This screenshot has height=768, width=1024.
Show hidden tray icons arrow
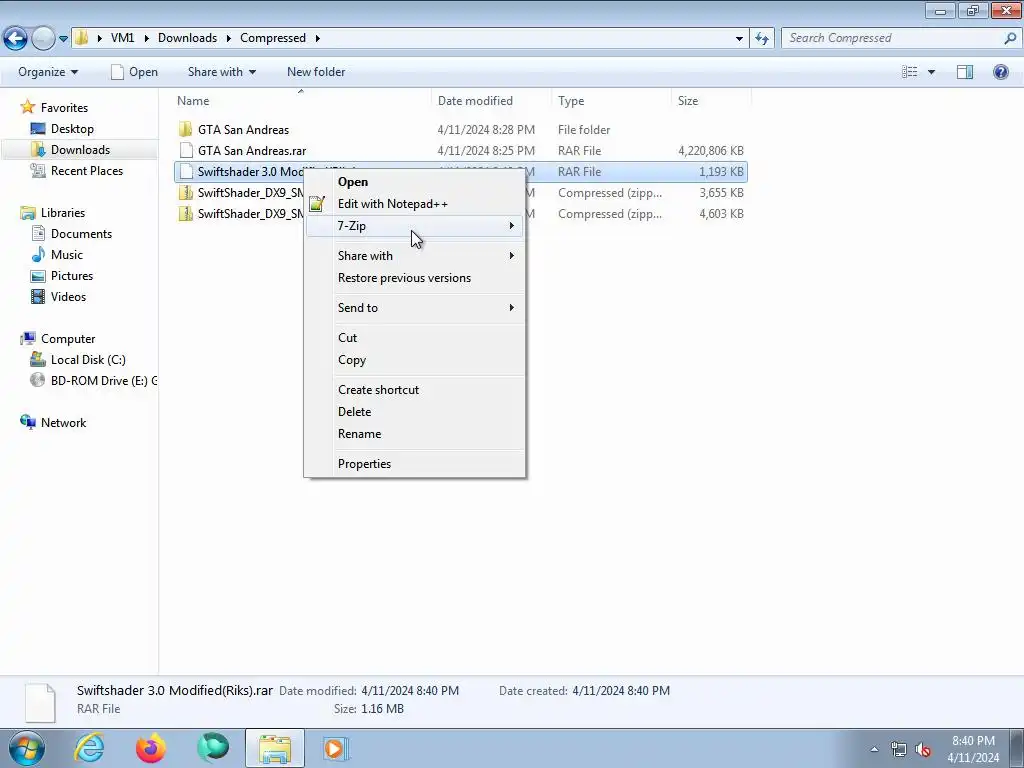click(874, 750)
